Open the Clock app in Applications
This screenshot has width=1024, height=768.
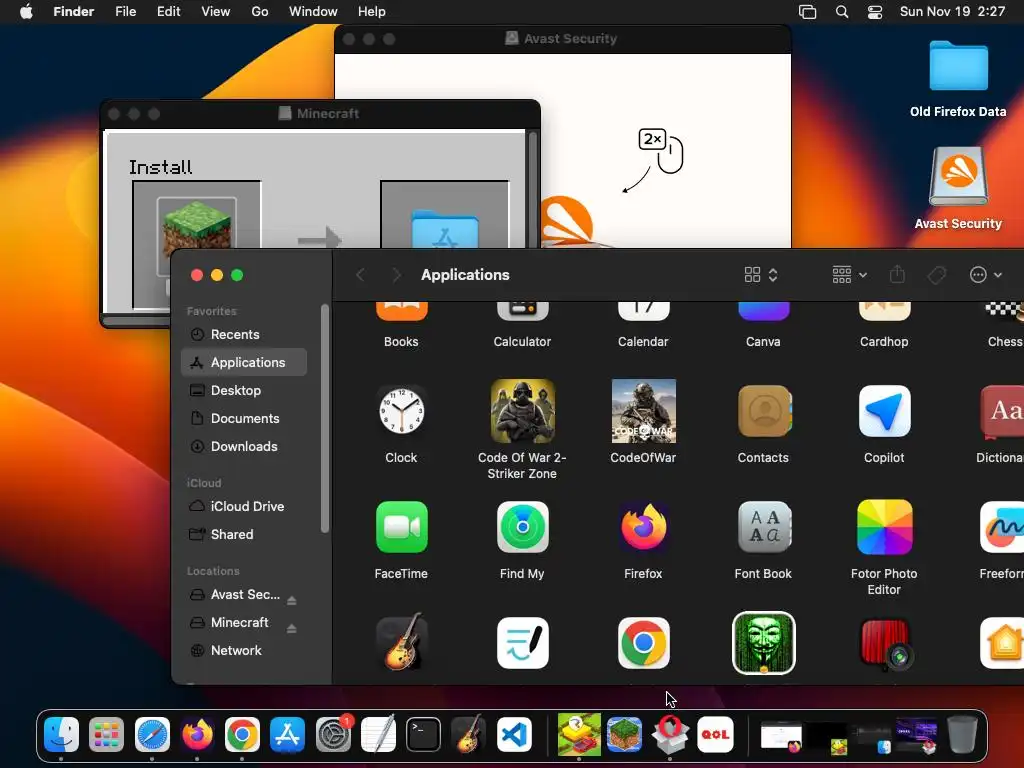tap(401, 411)
